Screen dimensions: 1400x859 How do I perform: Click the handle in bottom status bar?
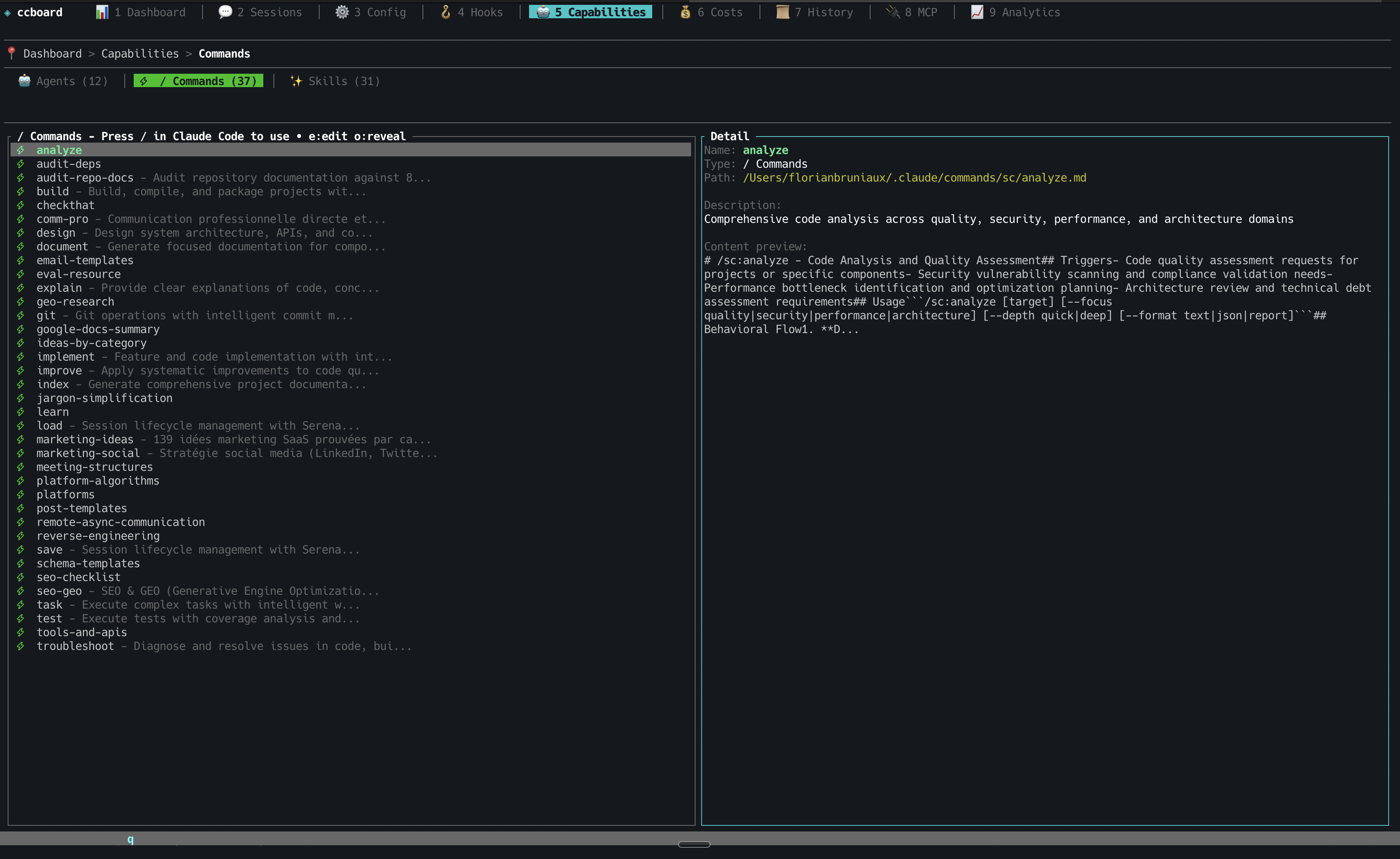[694, 844]
